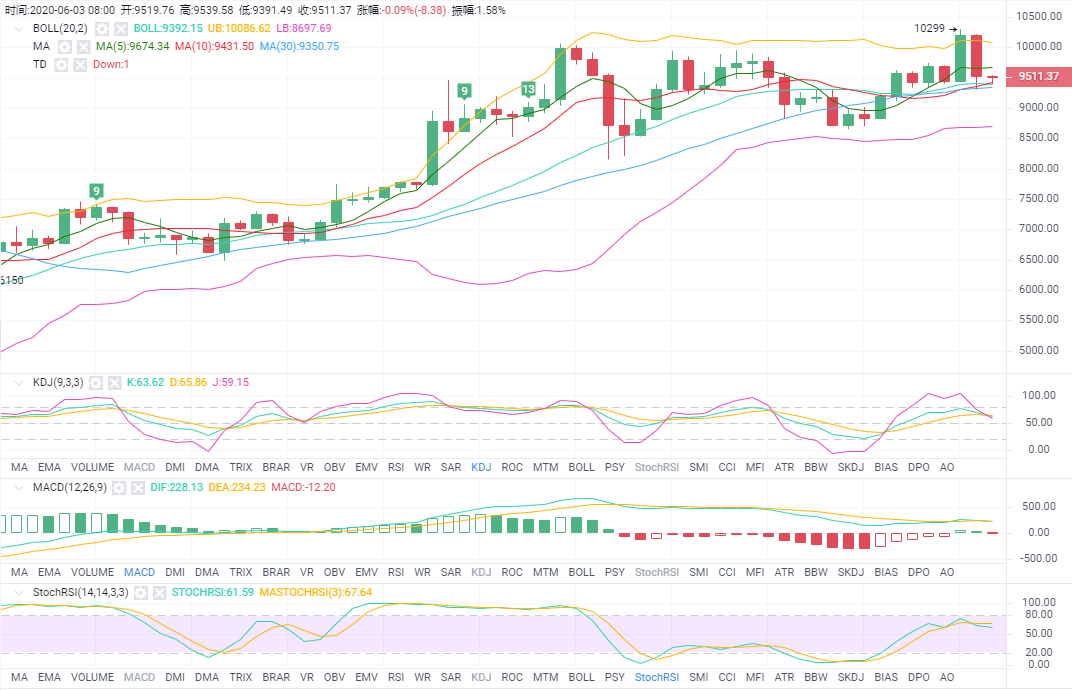The width and height of the screenshot is (1072, 690).
Task: Select BOLL tab in bottom indicator row
Action: [581, 678]
